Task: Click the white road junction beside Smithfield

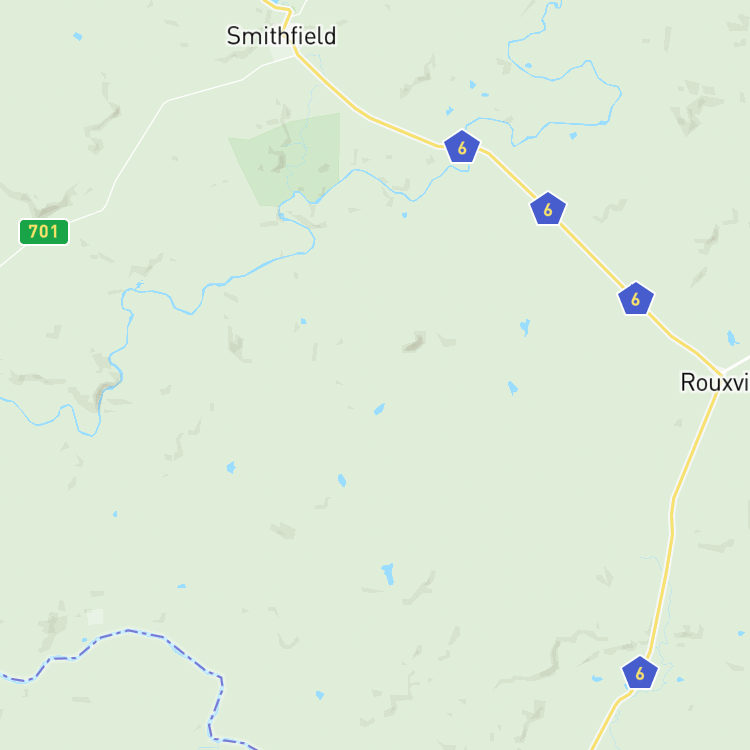Action: 296,55
